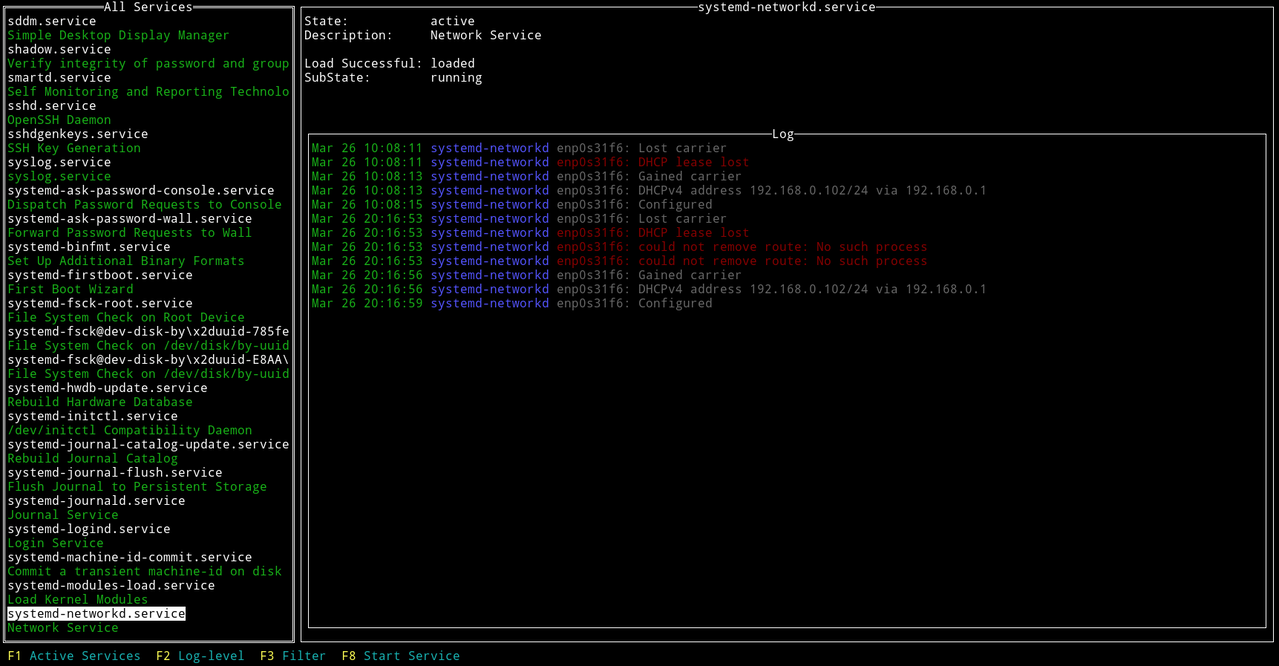Open F2 Log-level option

pyautogui.click(x=200, y=656)
